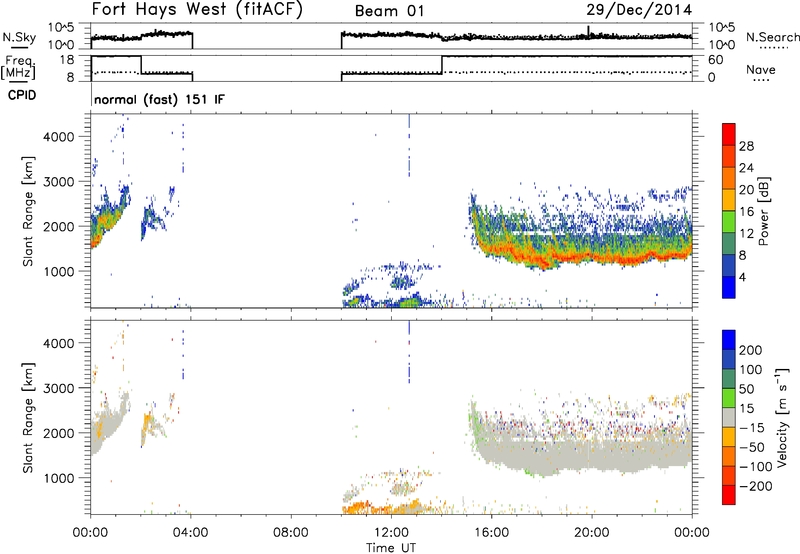Click the '18' frequency axis tick

pyautogui.click(x=67, y=59)
